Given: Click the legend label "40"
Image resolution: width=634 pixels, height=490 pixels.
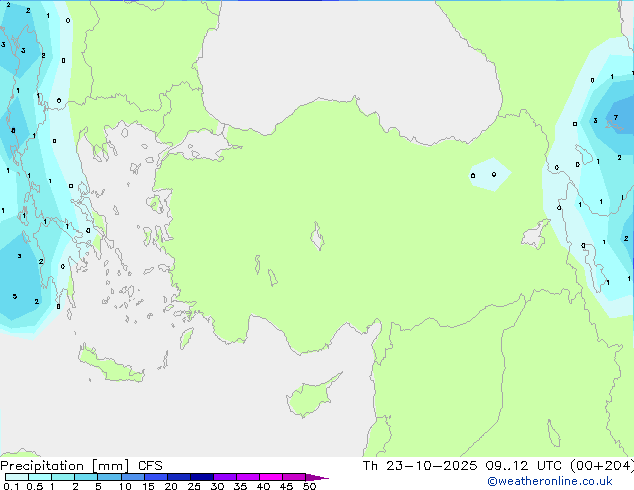Looking at the screenshot, I should pyautogui.click(x=263, y=486).
